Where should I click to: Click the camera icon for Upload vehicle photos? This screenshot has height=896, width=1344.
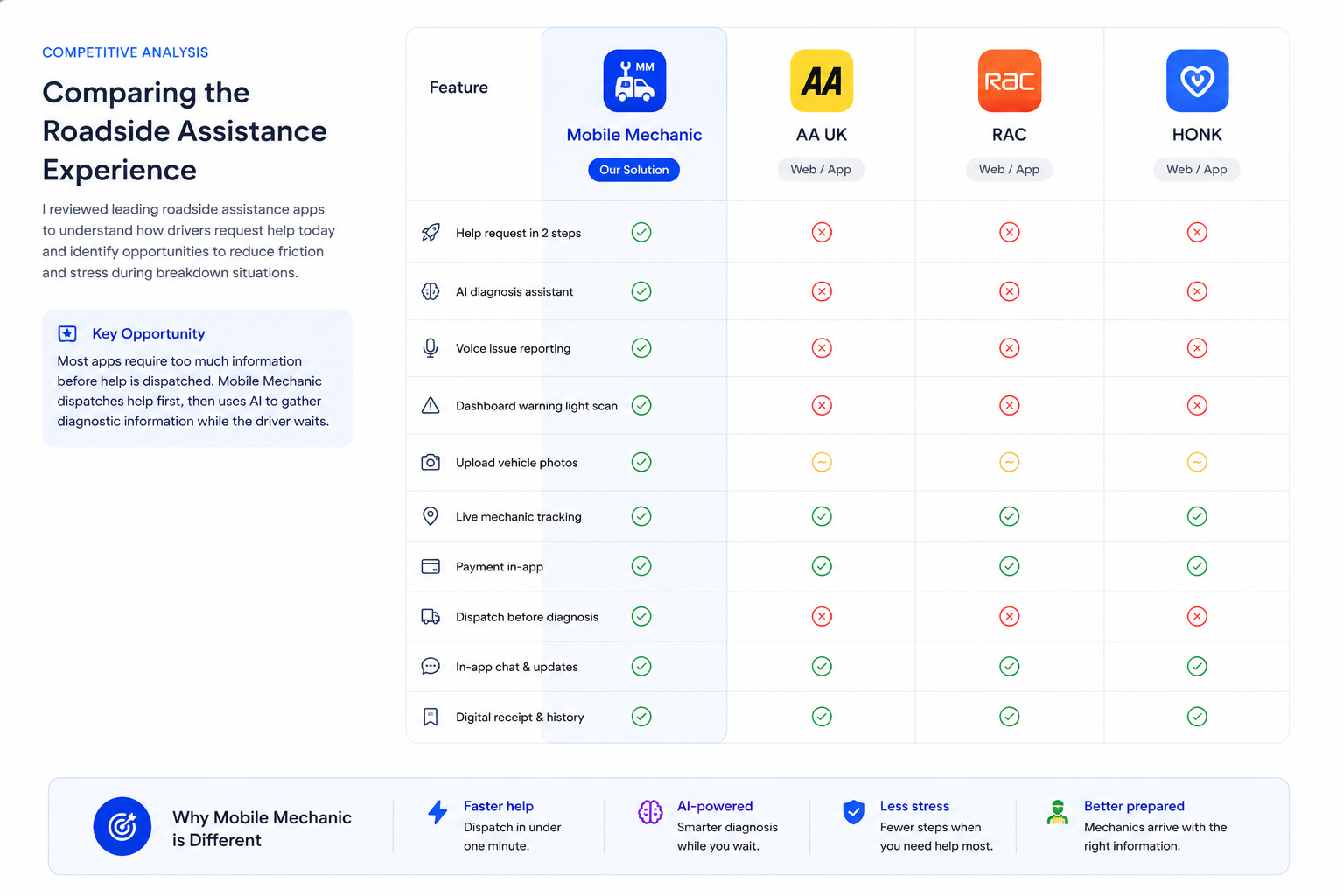pos(430,462)
